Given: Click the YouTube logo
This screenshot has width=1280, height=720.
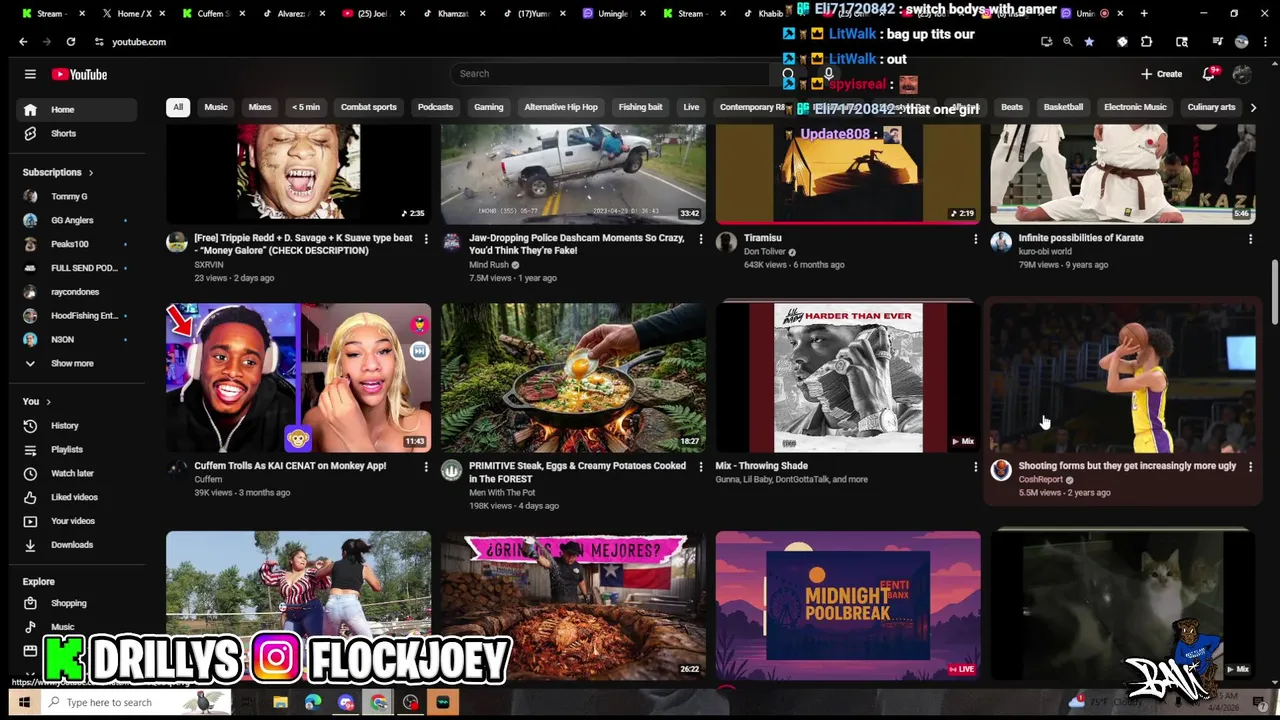Looking at the screenshot, I should pos(79,74).
